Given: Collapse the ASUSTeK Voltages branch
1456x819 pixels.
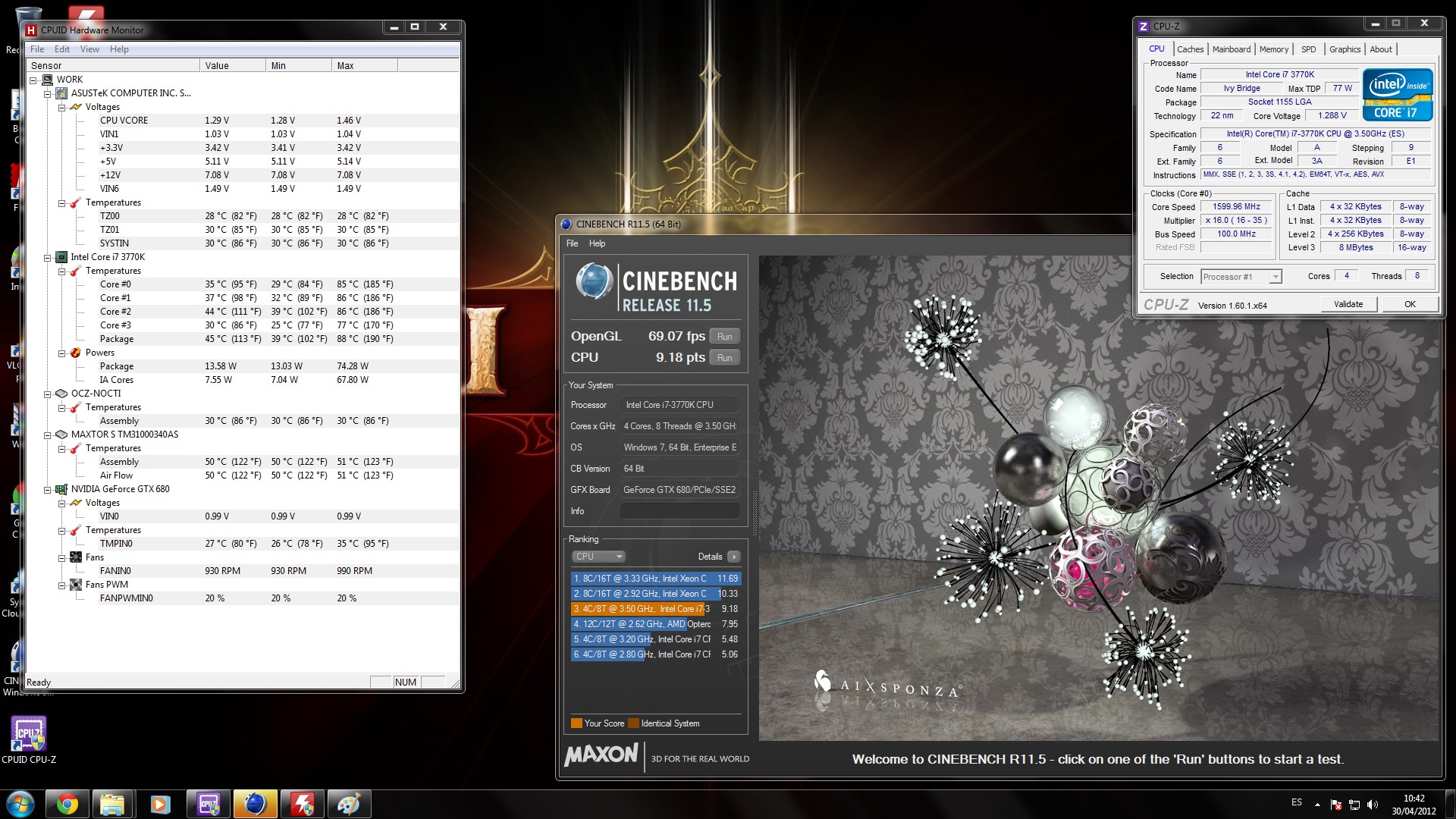Looking at the screenshot, I should [x=62, y=107].
